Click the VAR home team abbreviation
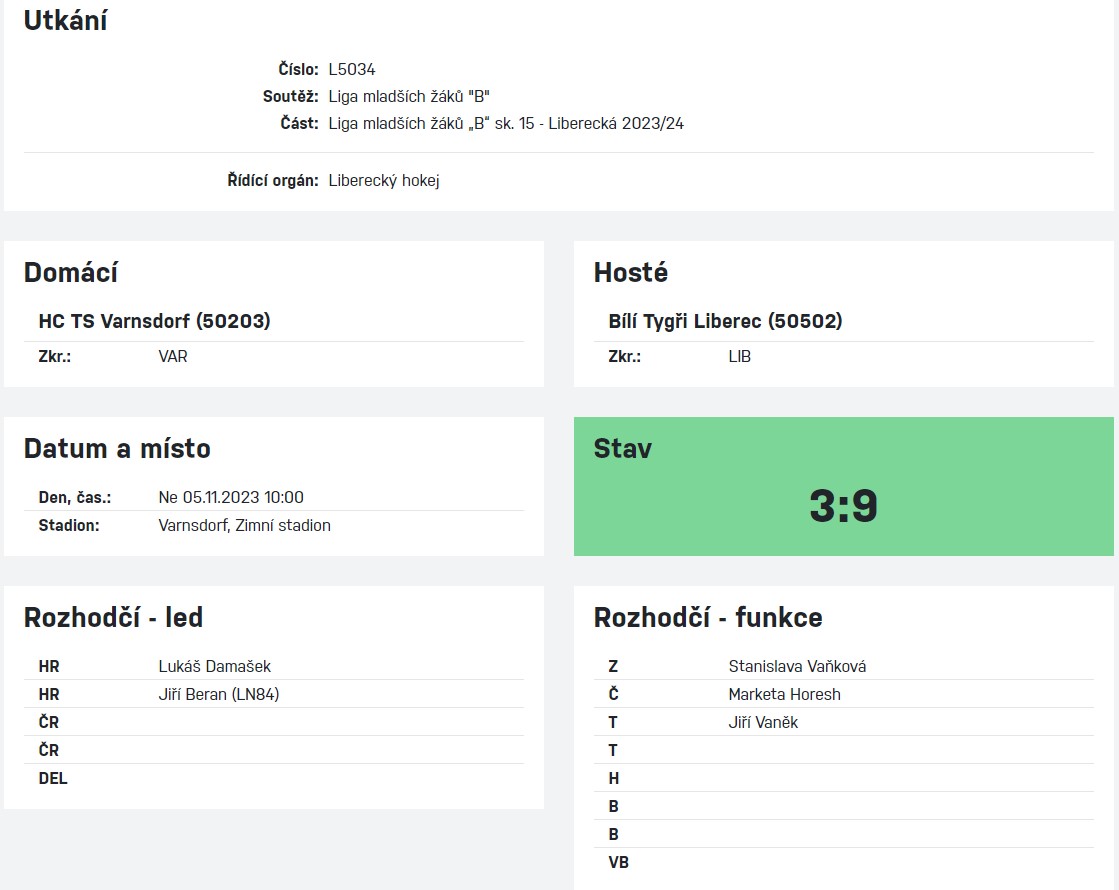 tap(173, 356)
